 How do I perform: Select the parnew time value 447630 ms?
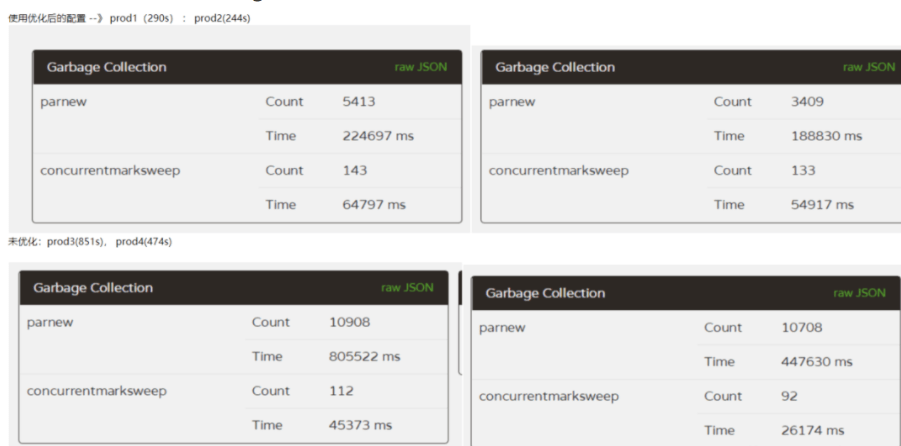(816, 361)
